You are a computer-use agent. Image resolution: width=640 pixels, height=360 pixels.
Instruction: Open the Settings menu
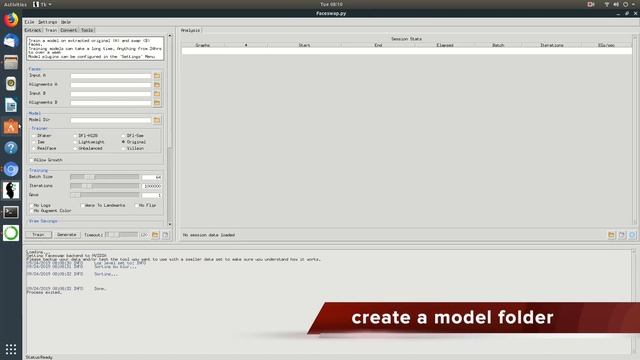(48, 22)
